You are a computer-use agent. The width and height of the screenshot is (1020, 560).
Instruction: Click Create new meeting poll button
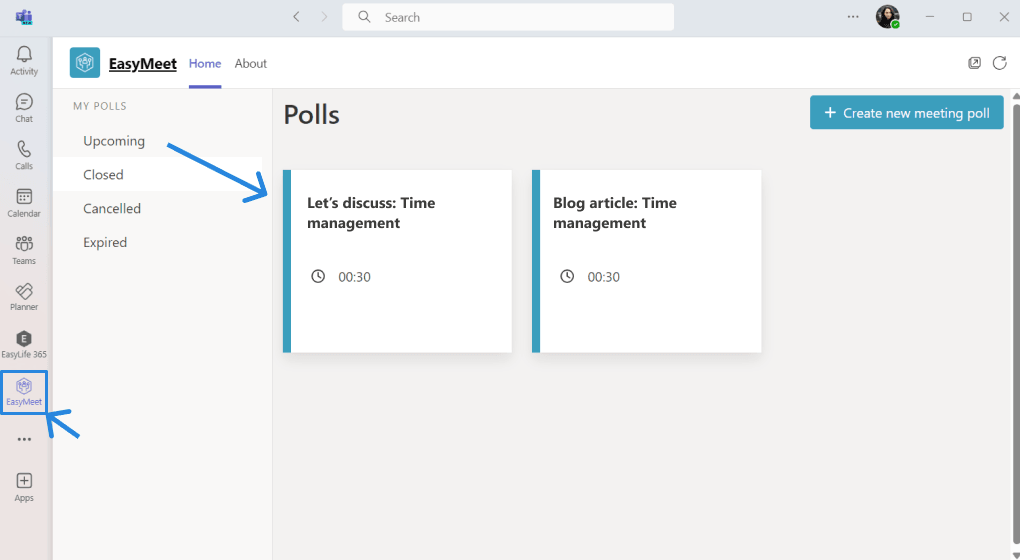tap(906, 113)
